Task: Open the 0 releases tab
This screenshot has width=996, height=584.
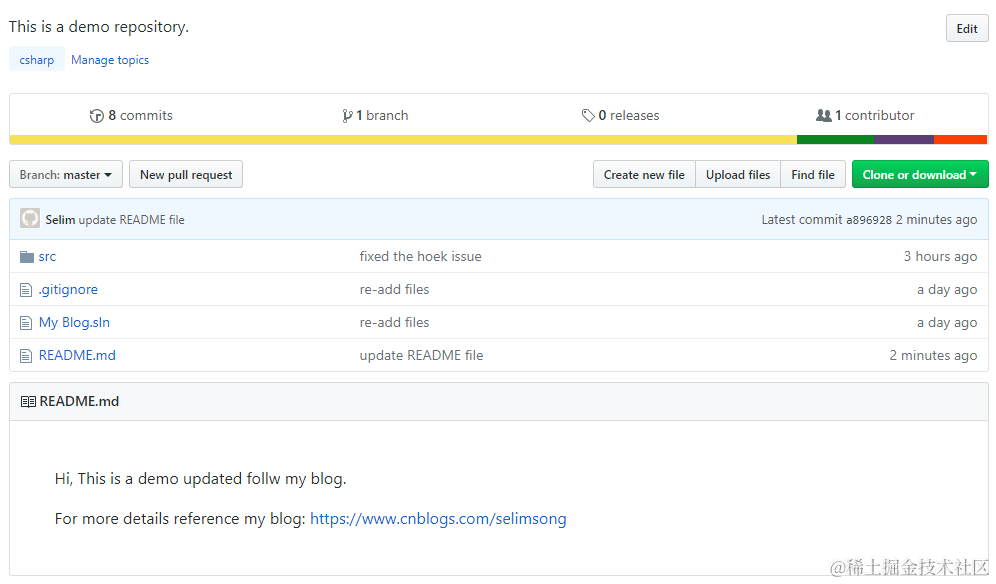Action: pos(621,116)
